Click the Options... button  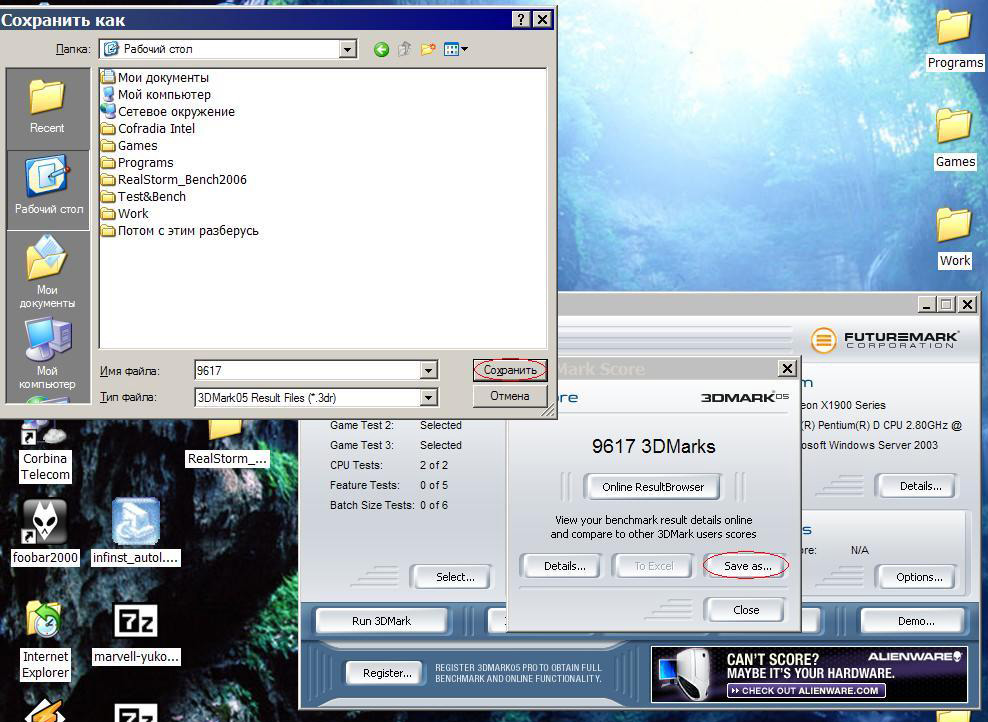point(919,576)
